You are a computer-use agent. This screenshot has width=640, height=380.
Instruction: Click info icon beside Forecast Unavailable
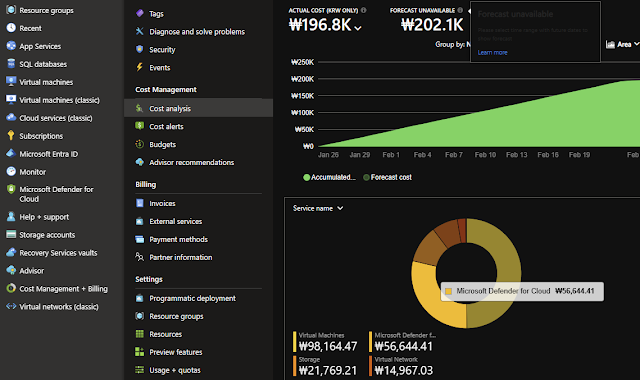[x=460, y=10]
